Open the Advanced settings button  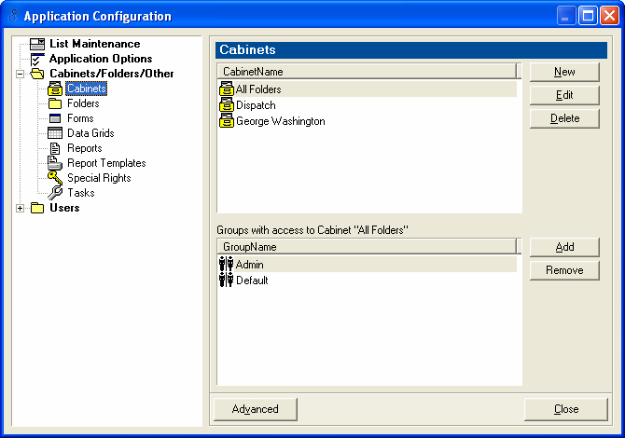click(256, 409)
